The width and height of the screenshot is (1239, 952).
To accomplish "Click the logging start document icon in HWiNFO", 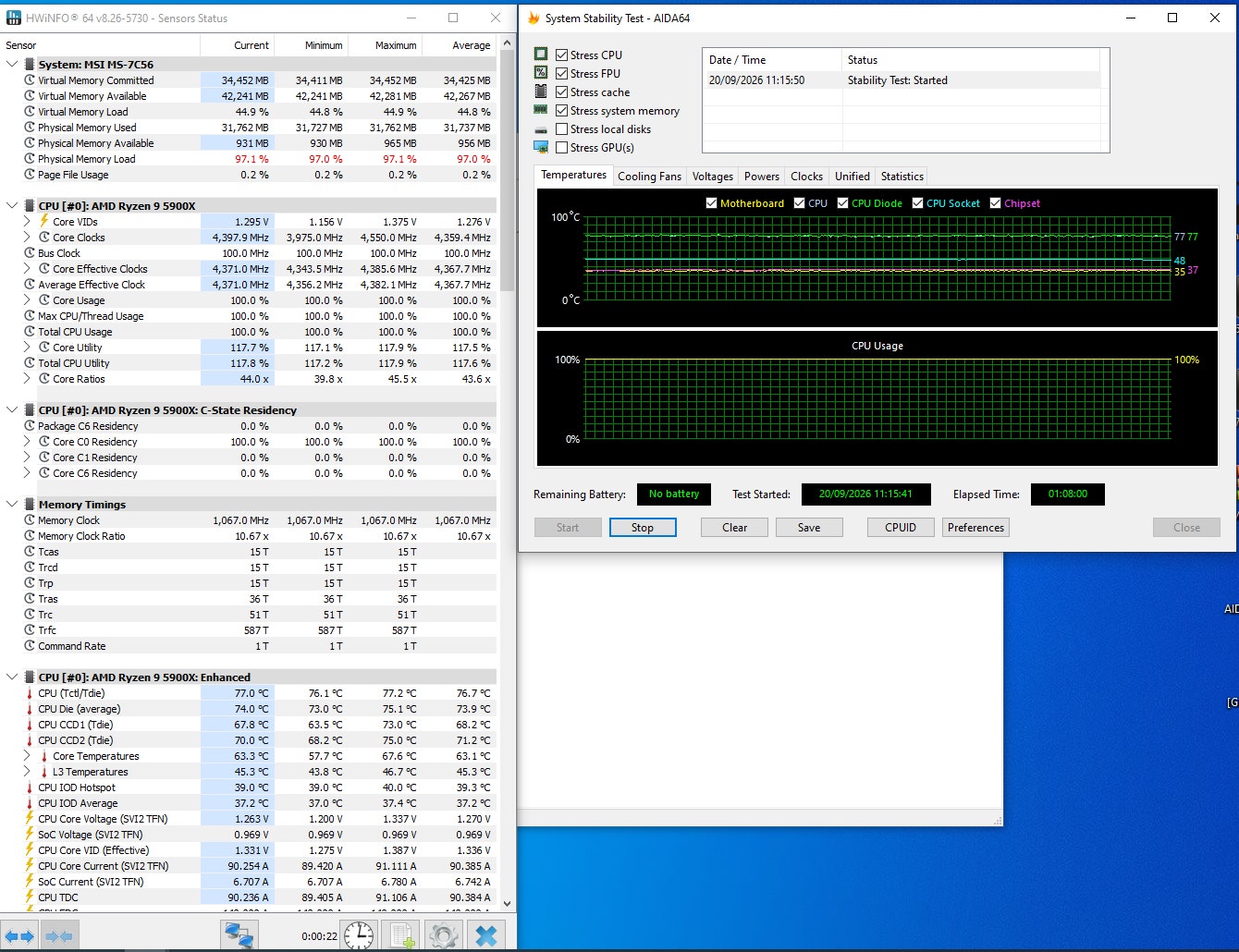I will [402, 935].
